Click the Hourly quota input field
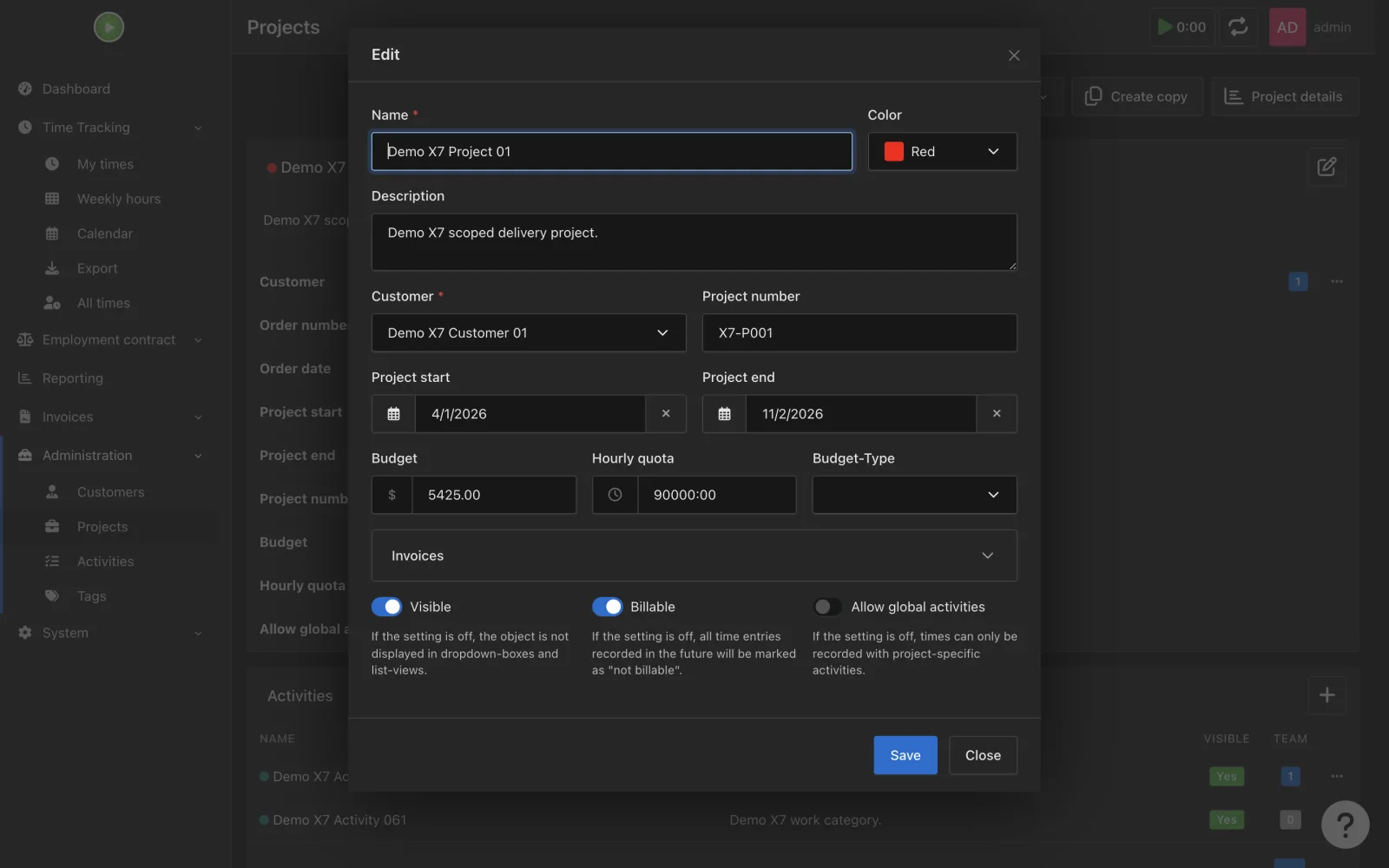The image size is (1389, 868). click(717, 495)
